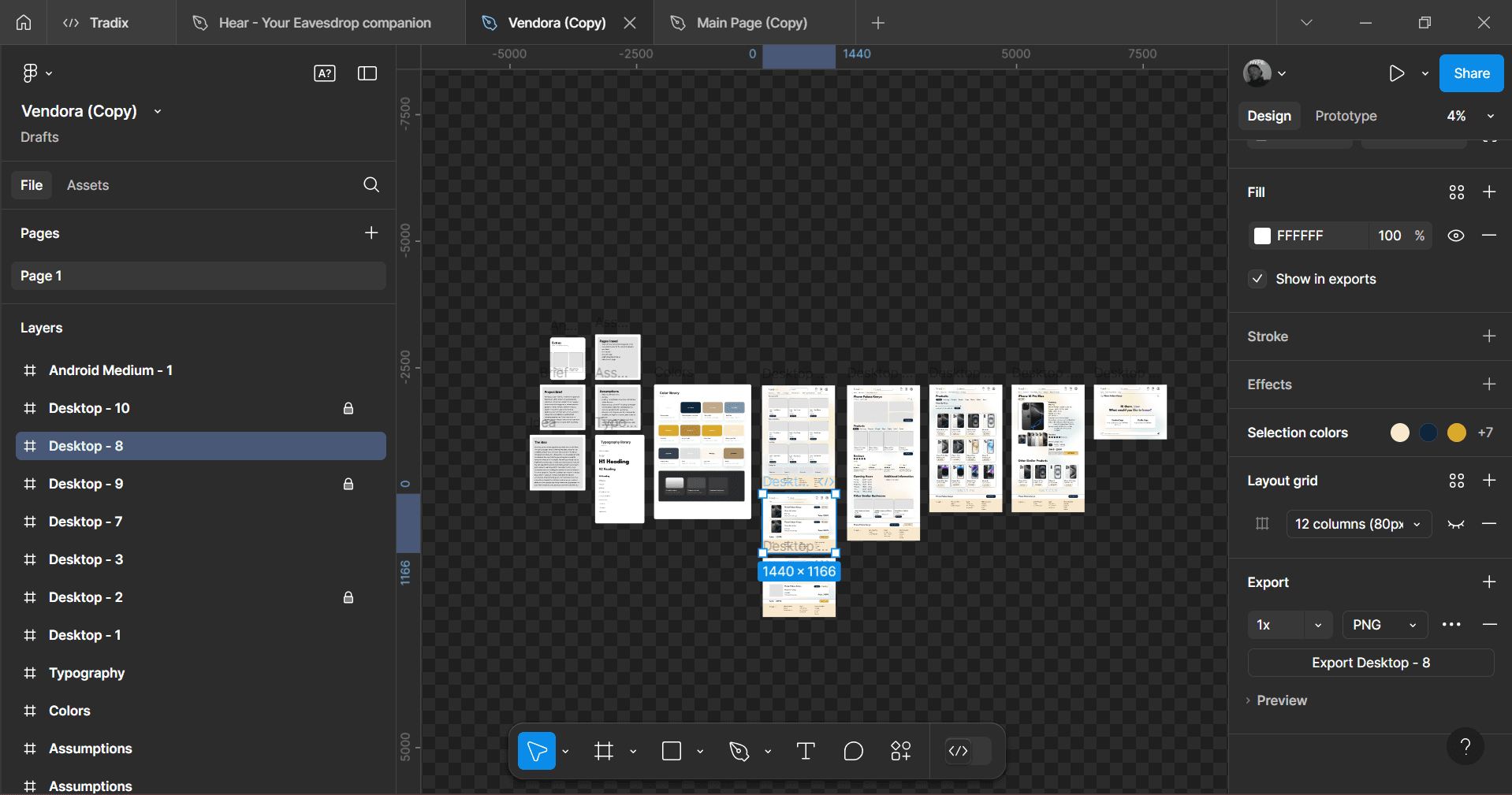Close the Vendora (Copy) tab

(x=630, y=23)
